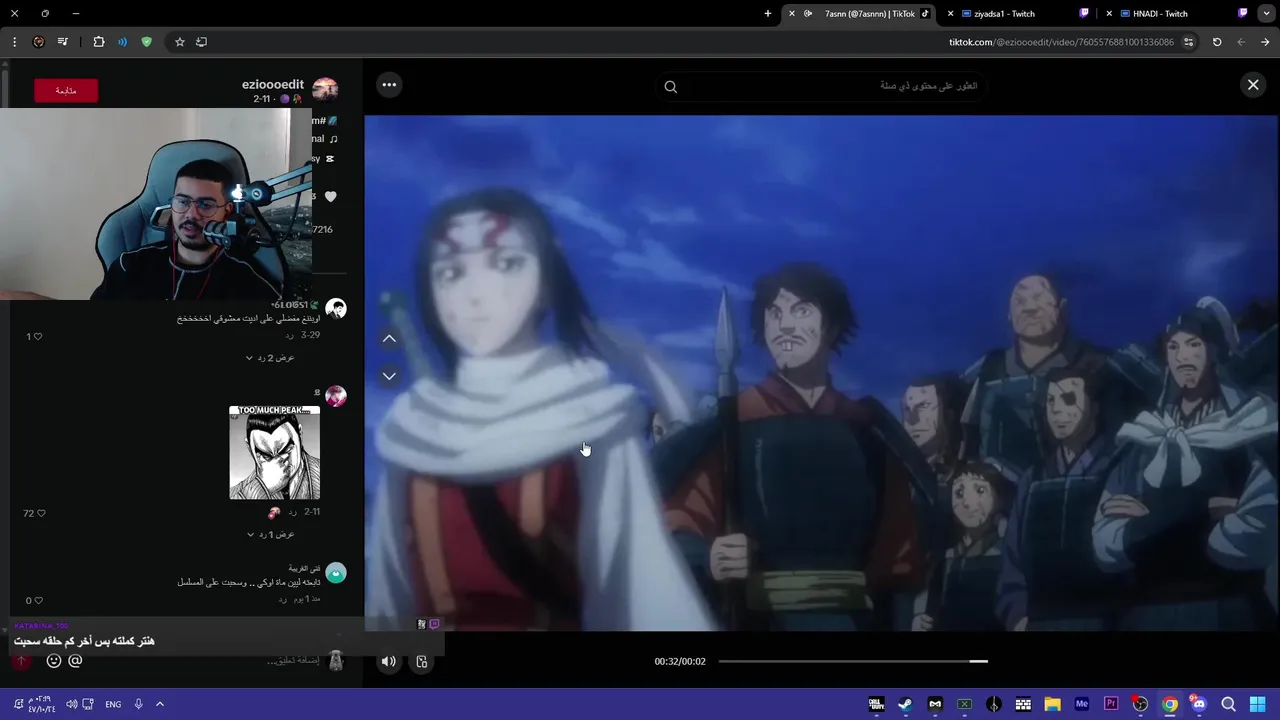1280x720 pixels.
Task: Click the microphone tray icon
Action: (x=138, y=704)
